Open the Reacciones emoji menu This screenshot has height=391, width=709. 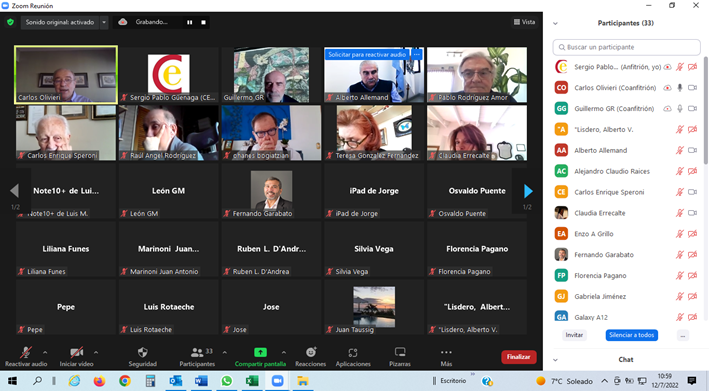click(x=311, y=356)
